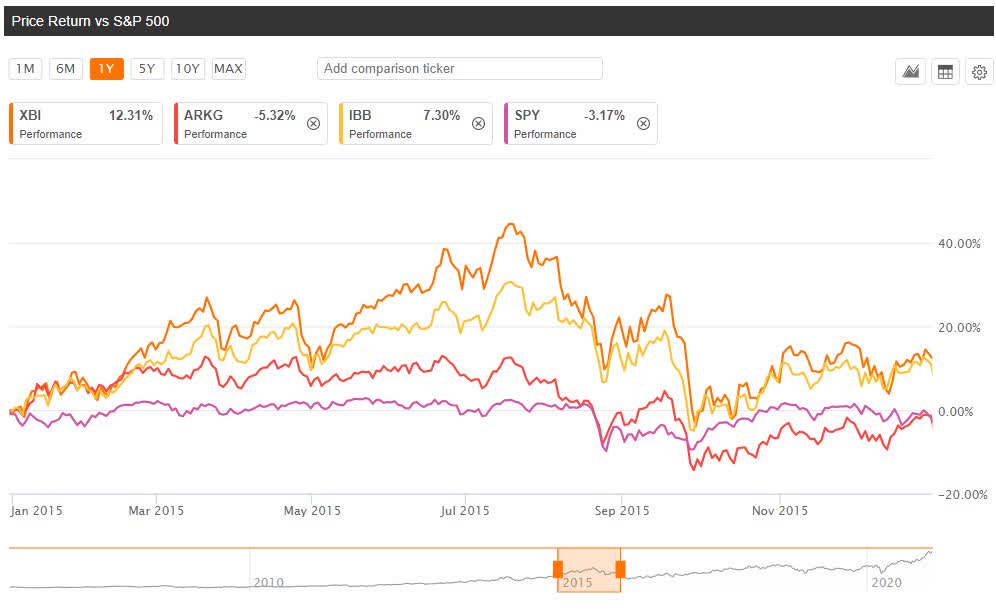Open the table view icon
Image resolution: width=996 pixels, height=612 pixels.
click(x=945, y=71)
